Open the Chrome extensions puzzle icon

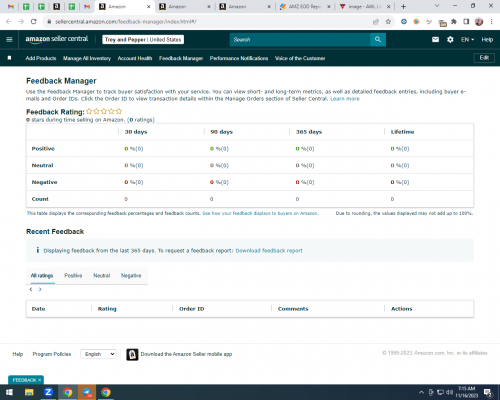click(x=454, y=22)
